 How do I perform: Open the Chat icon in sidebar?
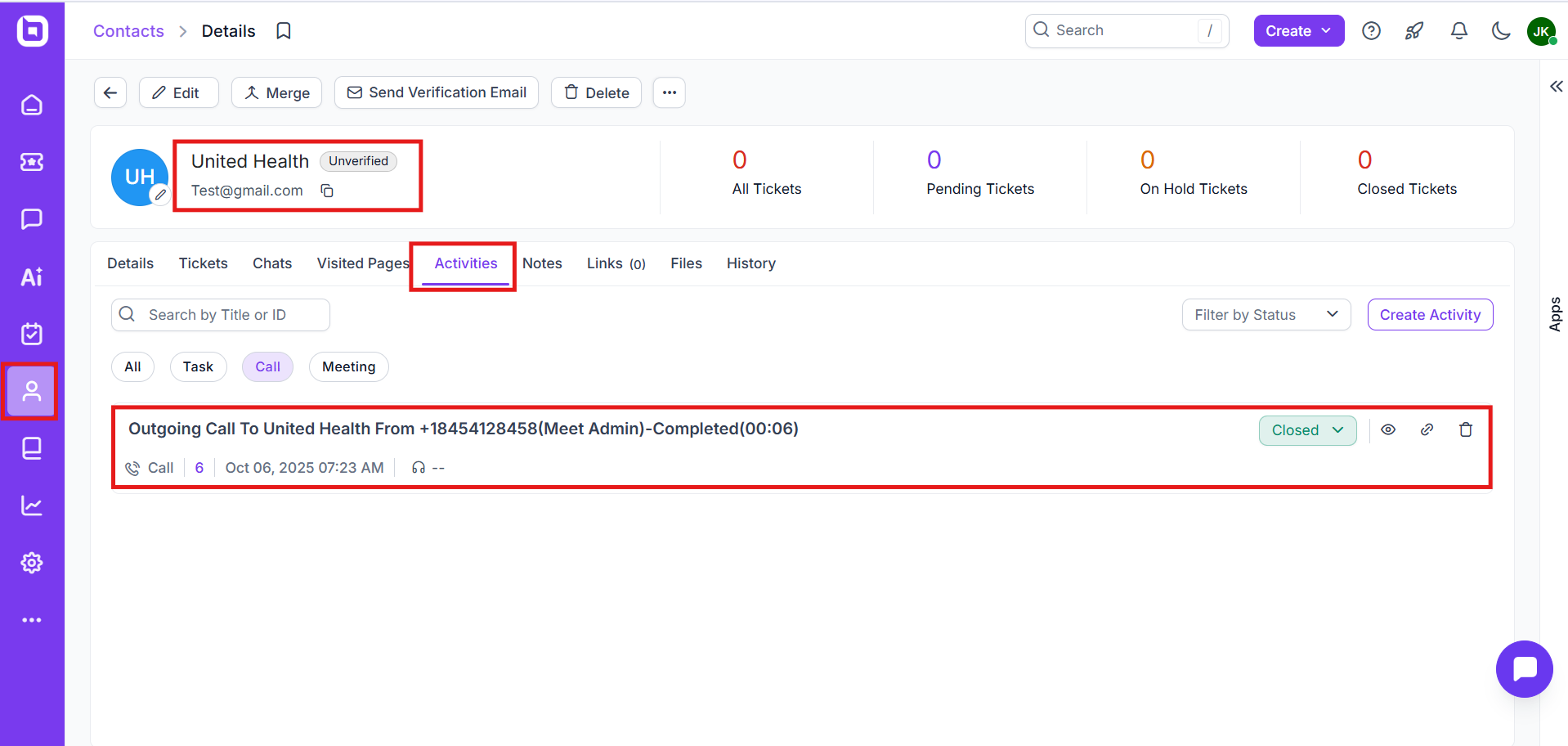pyautogui.click(x=32, y=219)
